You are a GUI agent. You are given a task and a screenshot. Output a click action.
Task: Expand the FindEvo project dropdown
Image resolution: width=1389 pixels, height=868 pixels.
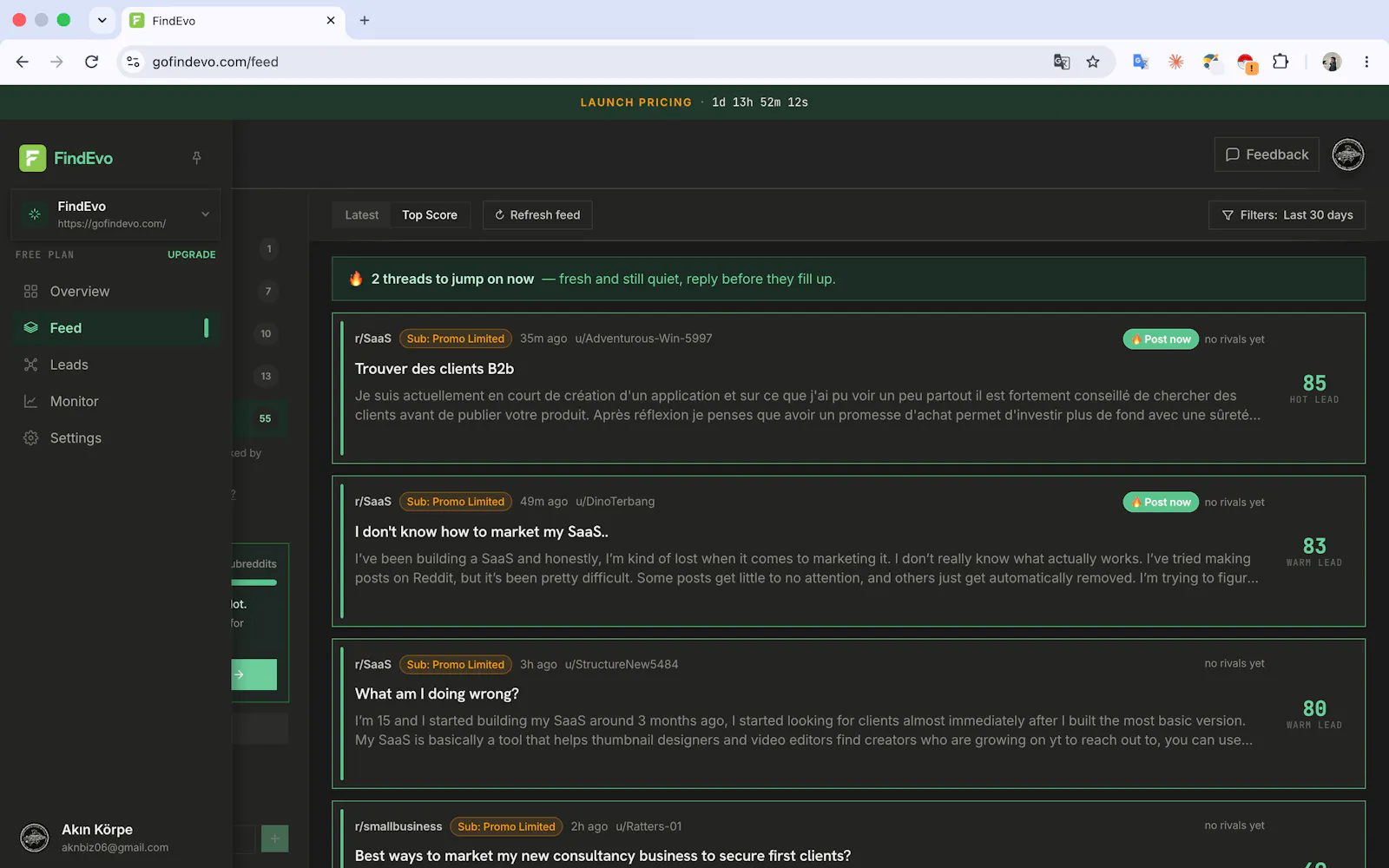[x=115, y=214]
